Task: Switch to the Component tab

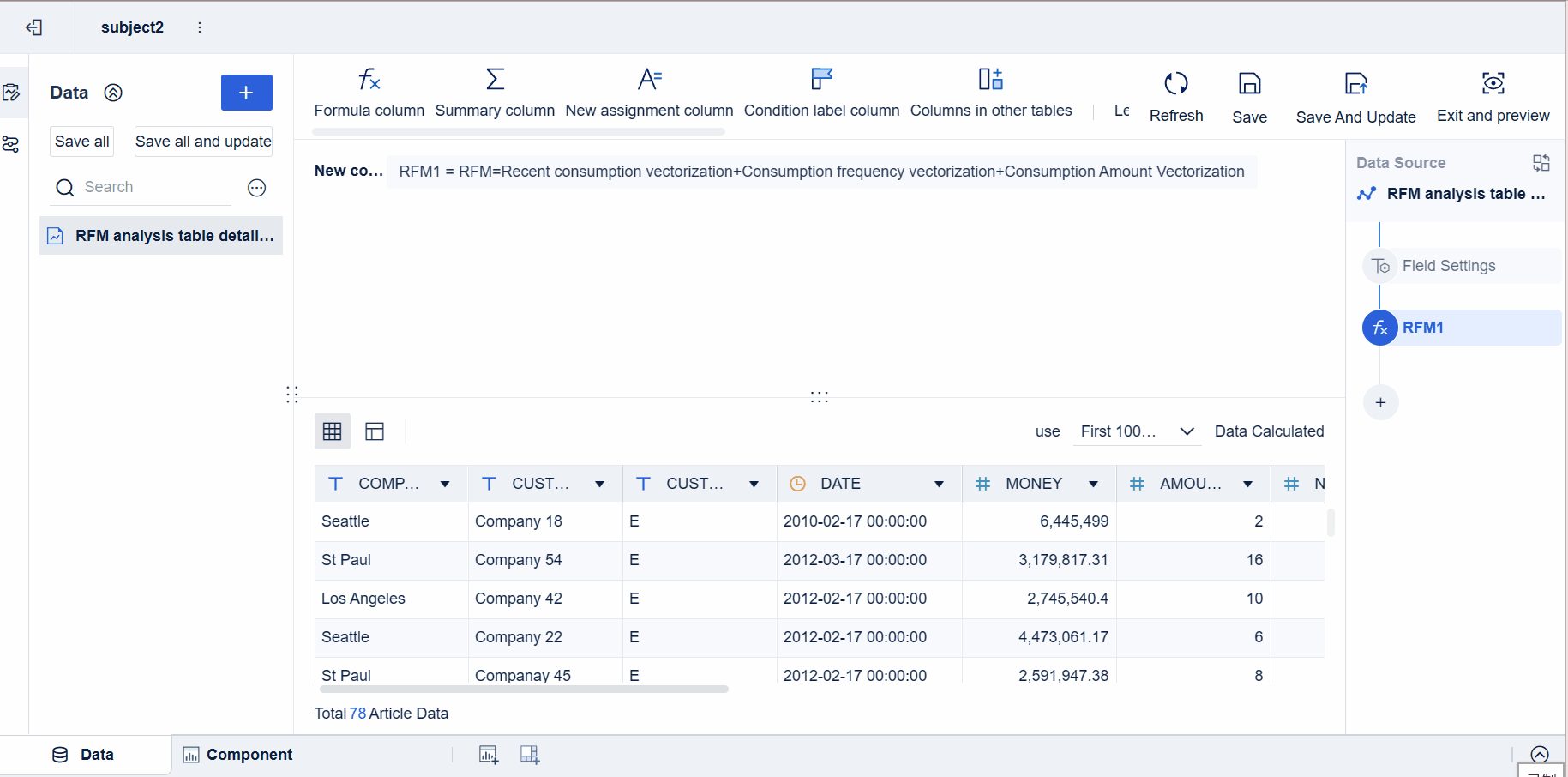Action: pos(237,755)
